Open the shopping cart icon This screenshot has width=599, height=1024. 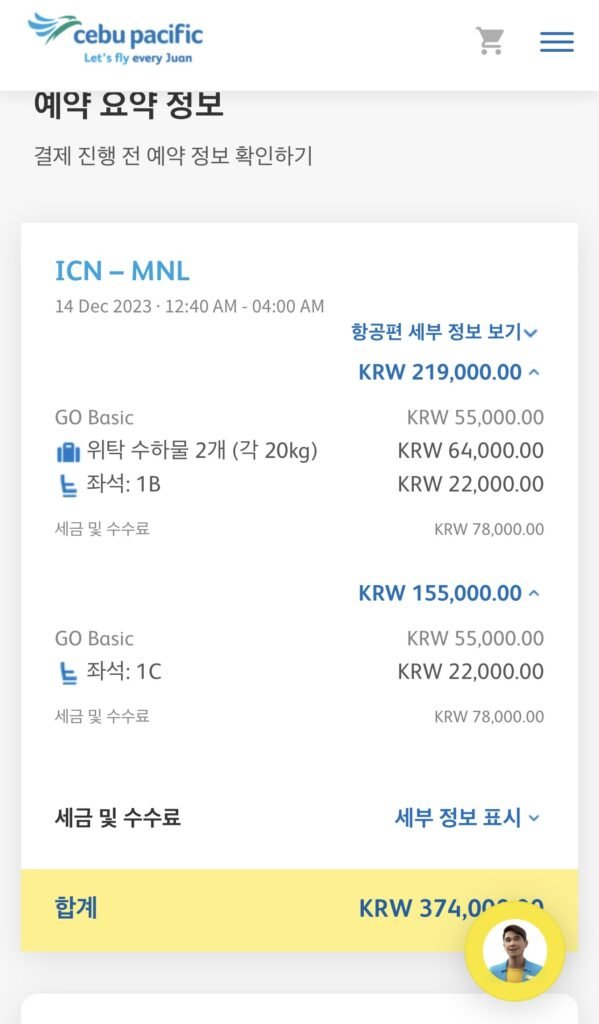[x=490, y=41]
